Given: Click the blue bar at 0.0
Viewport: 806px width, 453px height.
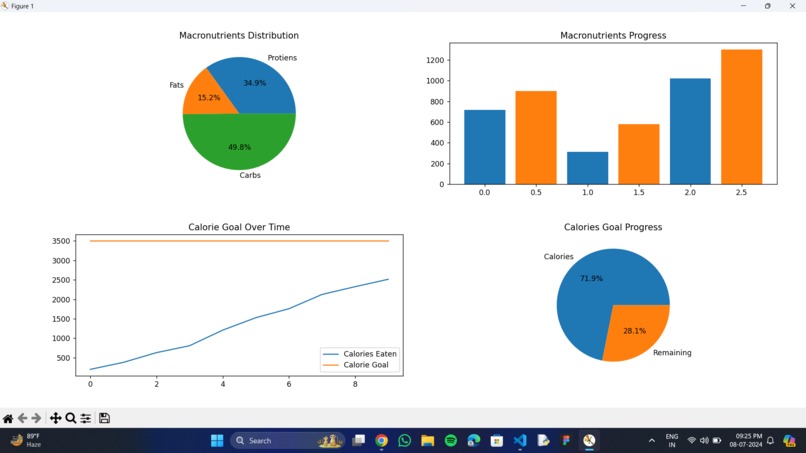Looking at the screenshot, I should [x=484, y=147].
